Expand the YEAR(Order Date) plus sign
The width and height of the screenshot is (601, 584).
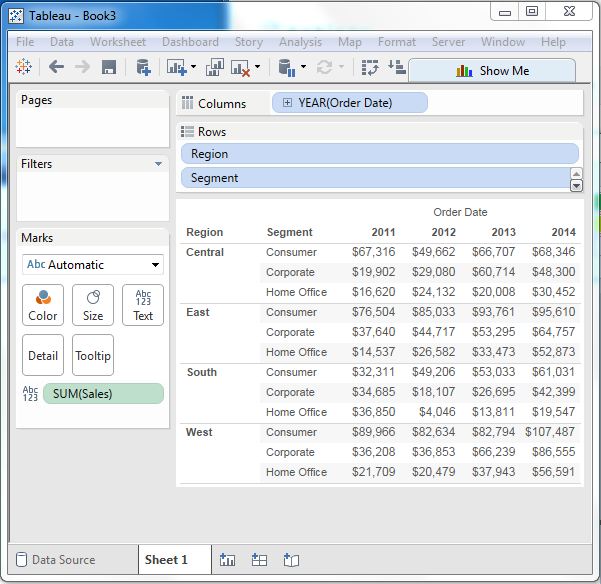[x=288, y=103]
